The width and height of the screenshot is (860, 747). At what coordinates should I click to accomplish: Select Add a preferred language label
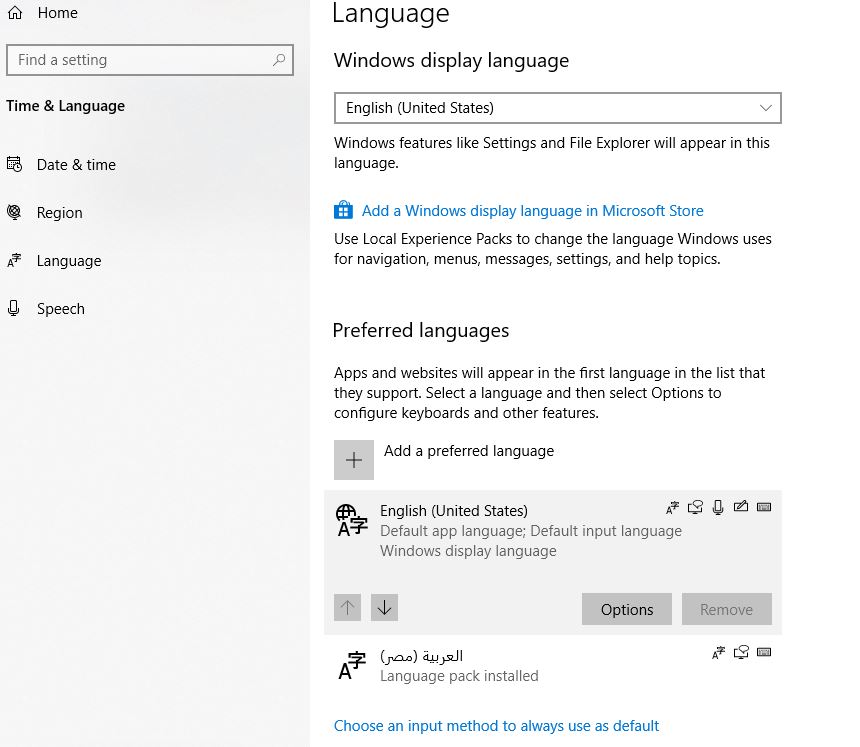pos(469,451)
